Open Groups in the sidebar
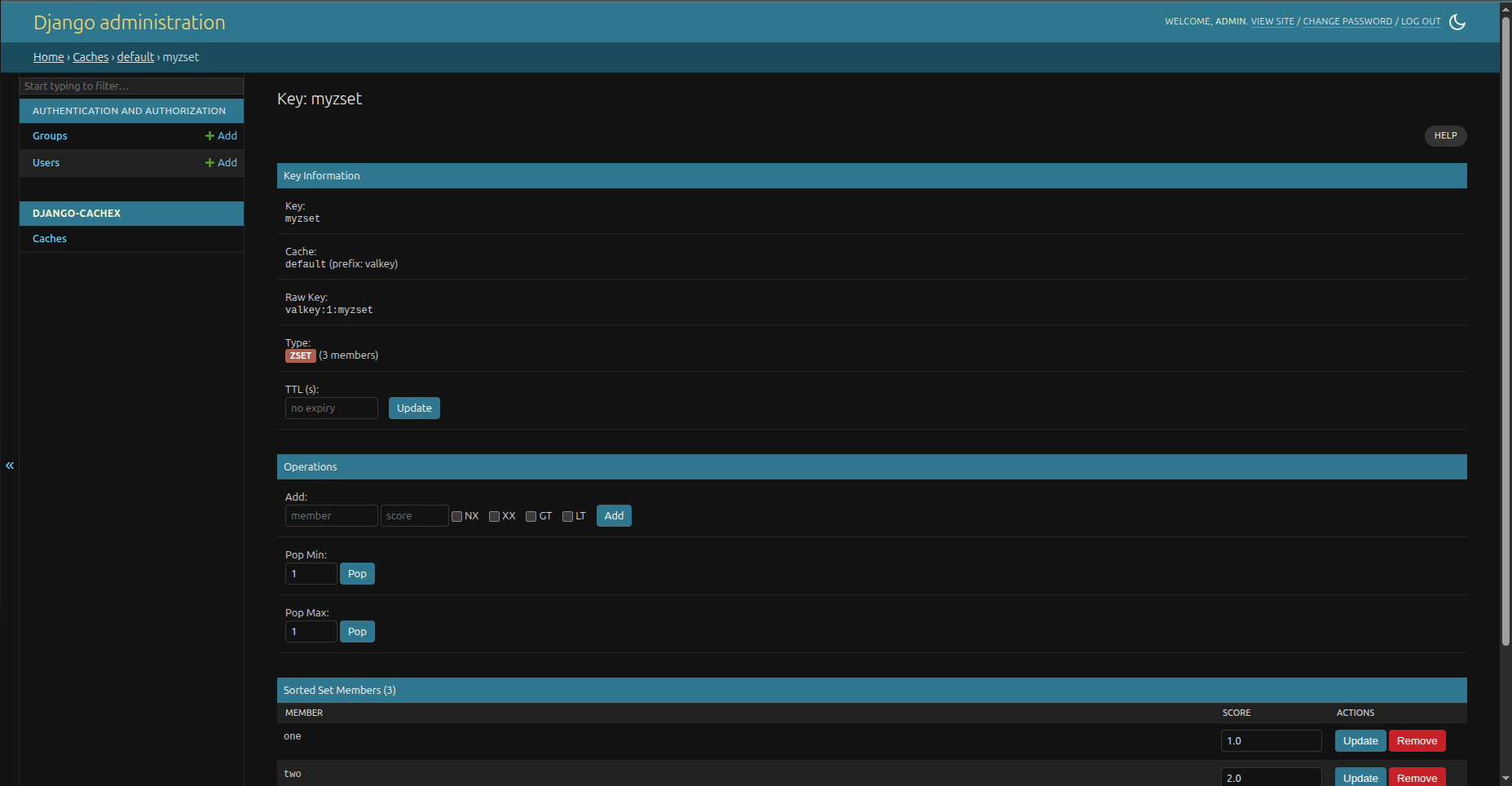The height and width of the screenshot is (786, 1512). click(50, 136)
